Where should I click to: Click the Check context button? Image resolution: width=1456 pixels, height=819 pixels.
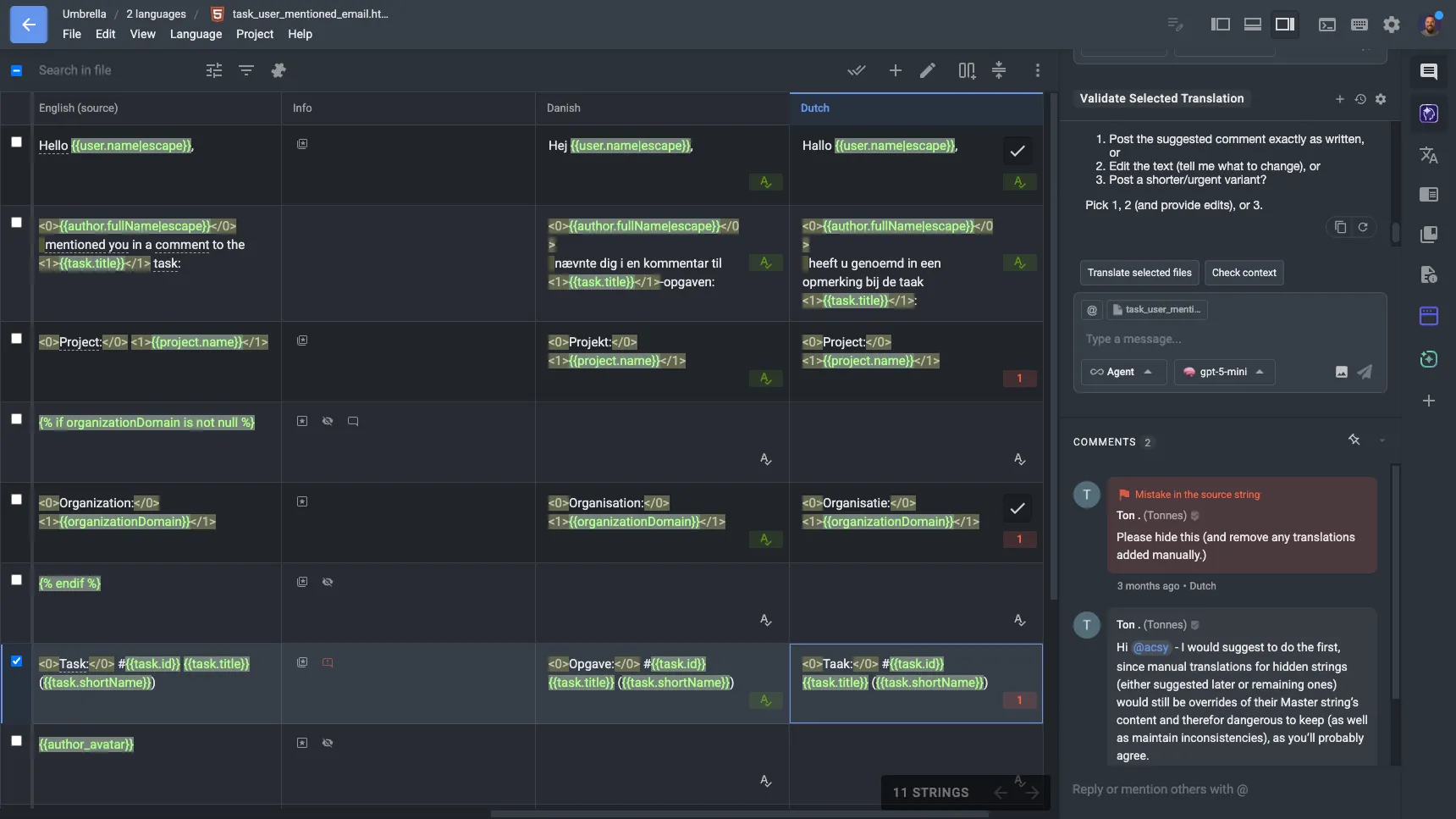pos(1244,273)
